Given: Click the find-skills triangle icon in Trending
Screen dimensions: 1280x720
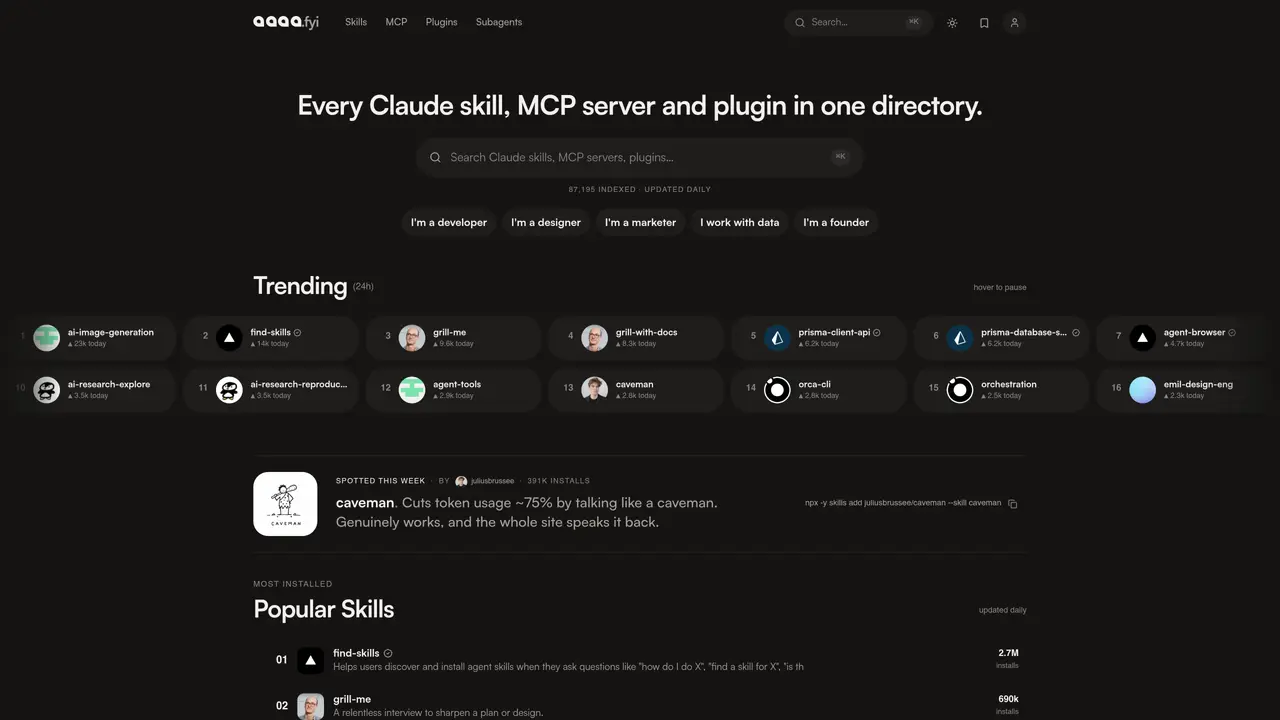Looking at the screenshot, I should [229, 337].
